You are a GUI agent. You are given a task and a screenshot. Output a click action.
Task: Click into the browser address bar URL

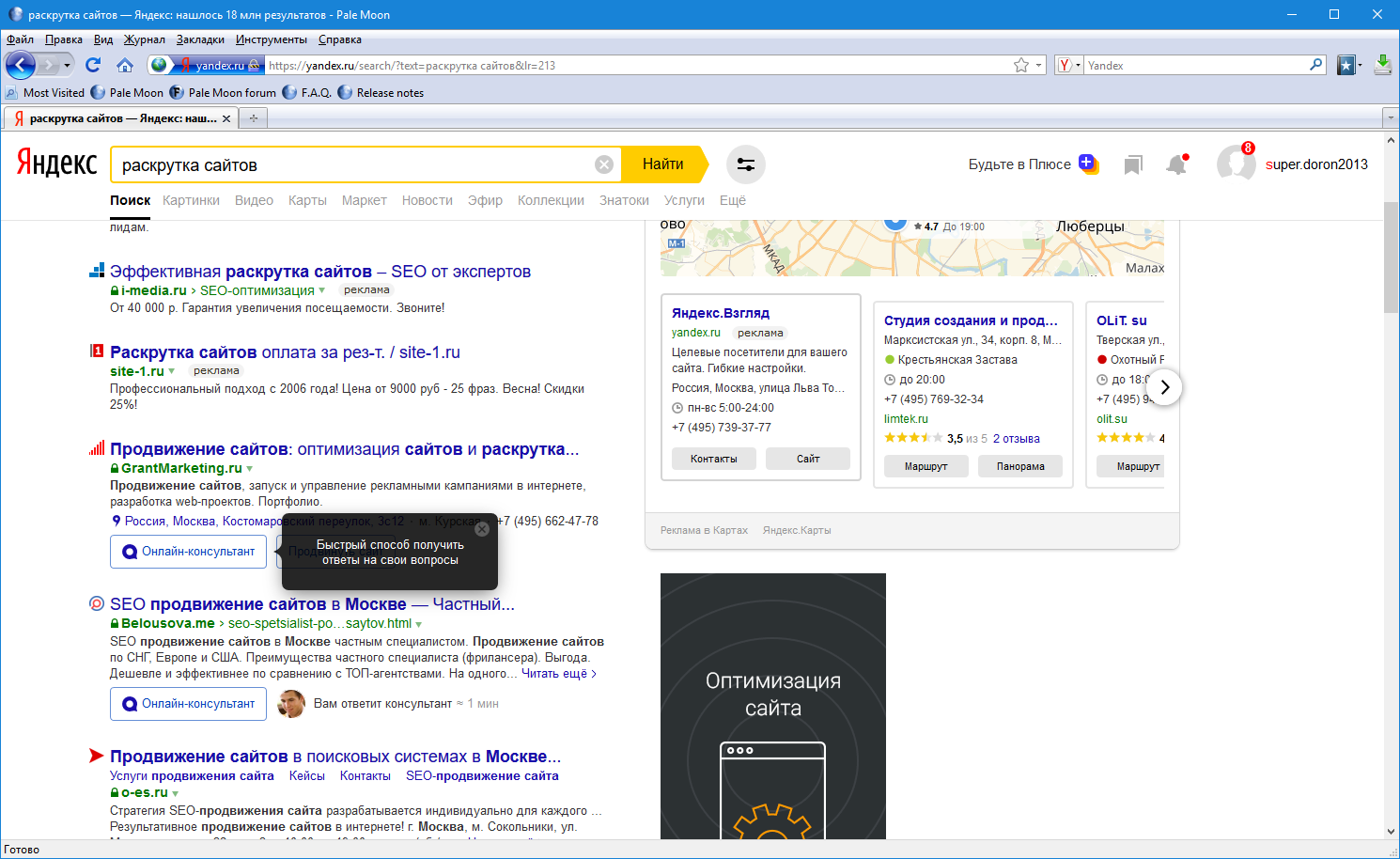(x=639, y=65)
